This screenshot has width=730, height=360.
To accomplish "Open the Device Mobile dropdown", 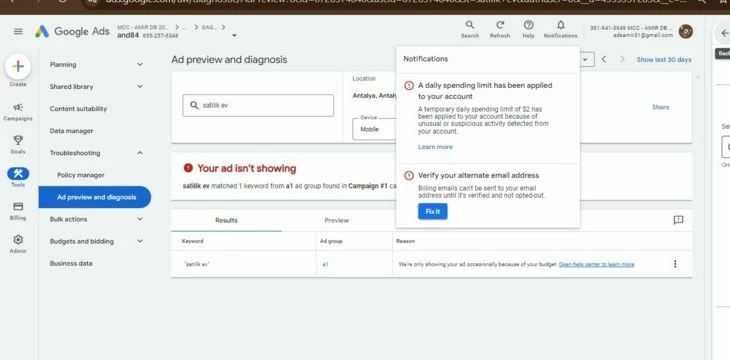I will click(x=374, y=129).
